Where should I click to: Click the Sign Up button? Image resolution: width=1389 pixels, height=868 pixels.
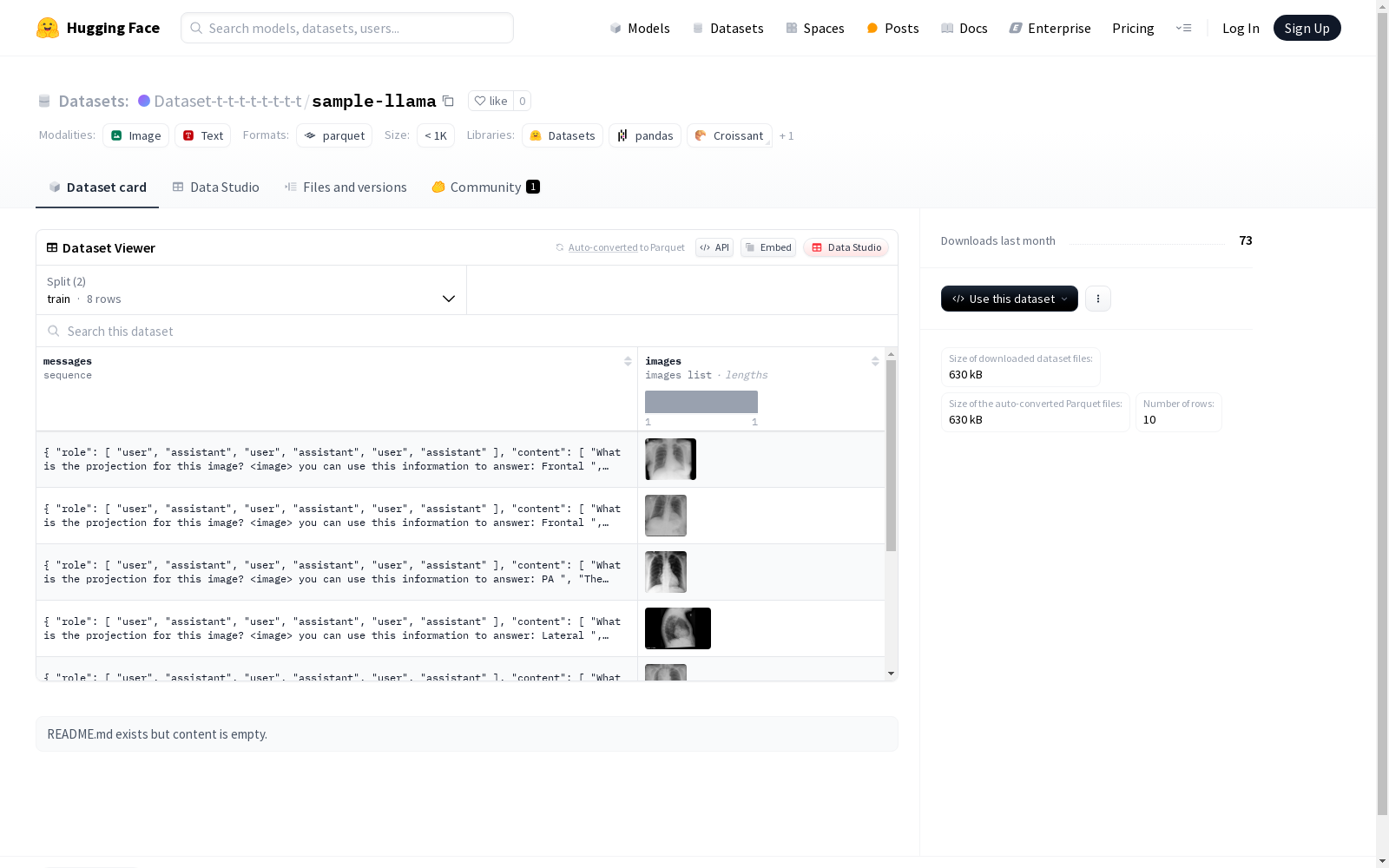click(x=1307, y=28)
